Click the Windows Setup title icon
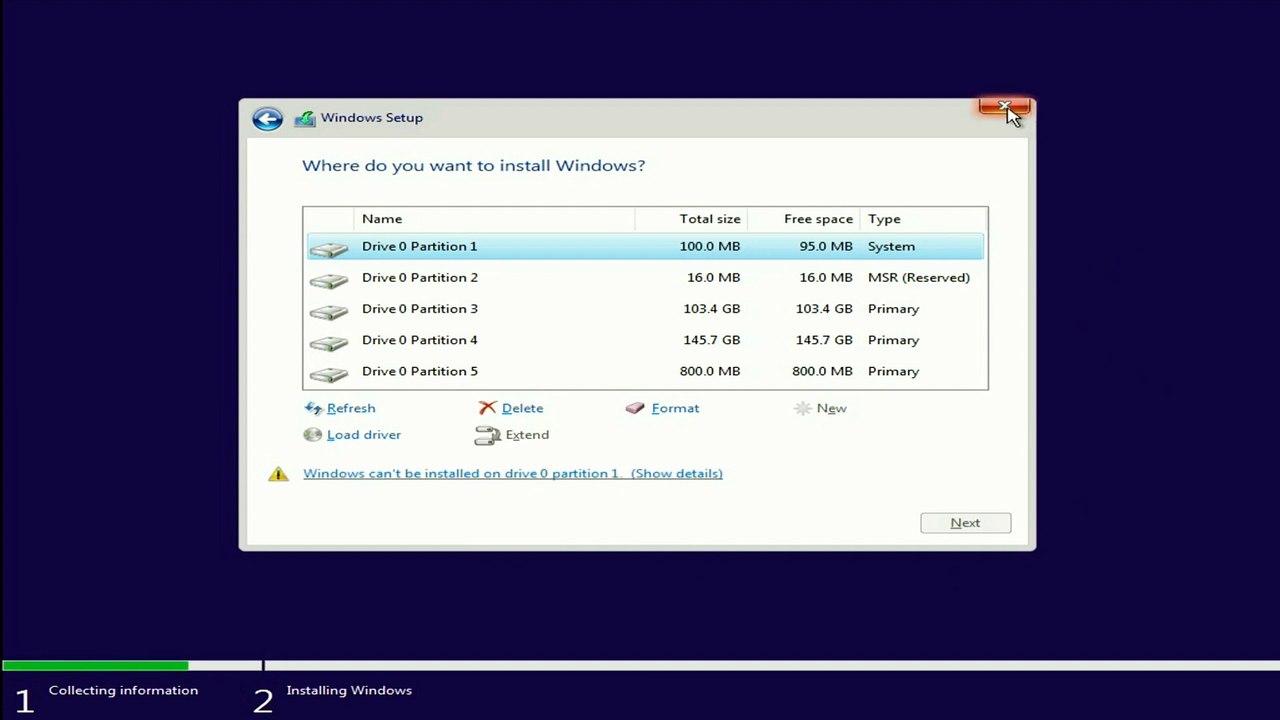1280x720 pixels. click(x=305, y=118)
